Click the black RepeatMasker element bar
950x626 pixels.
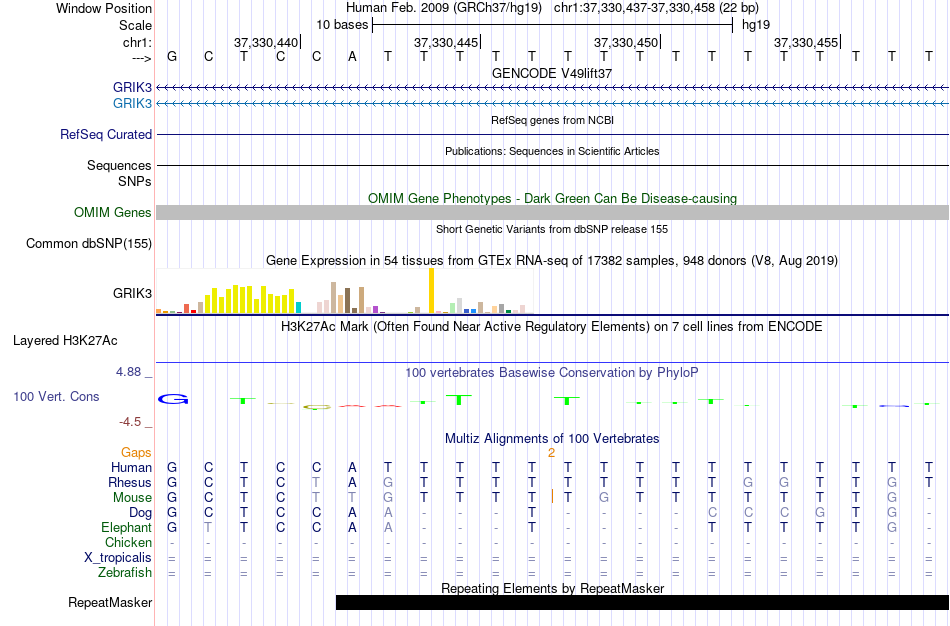click(x=642, y=602)
